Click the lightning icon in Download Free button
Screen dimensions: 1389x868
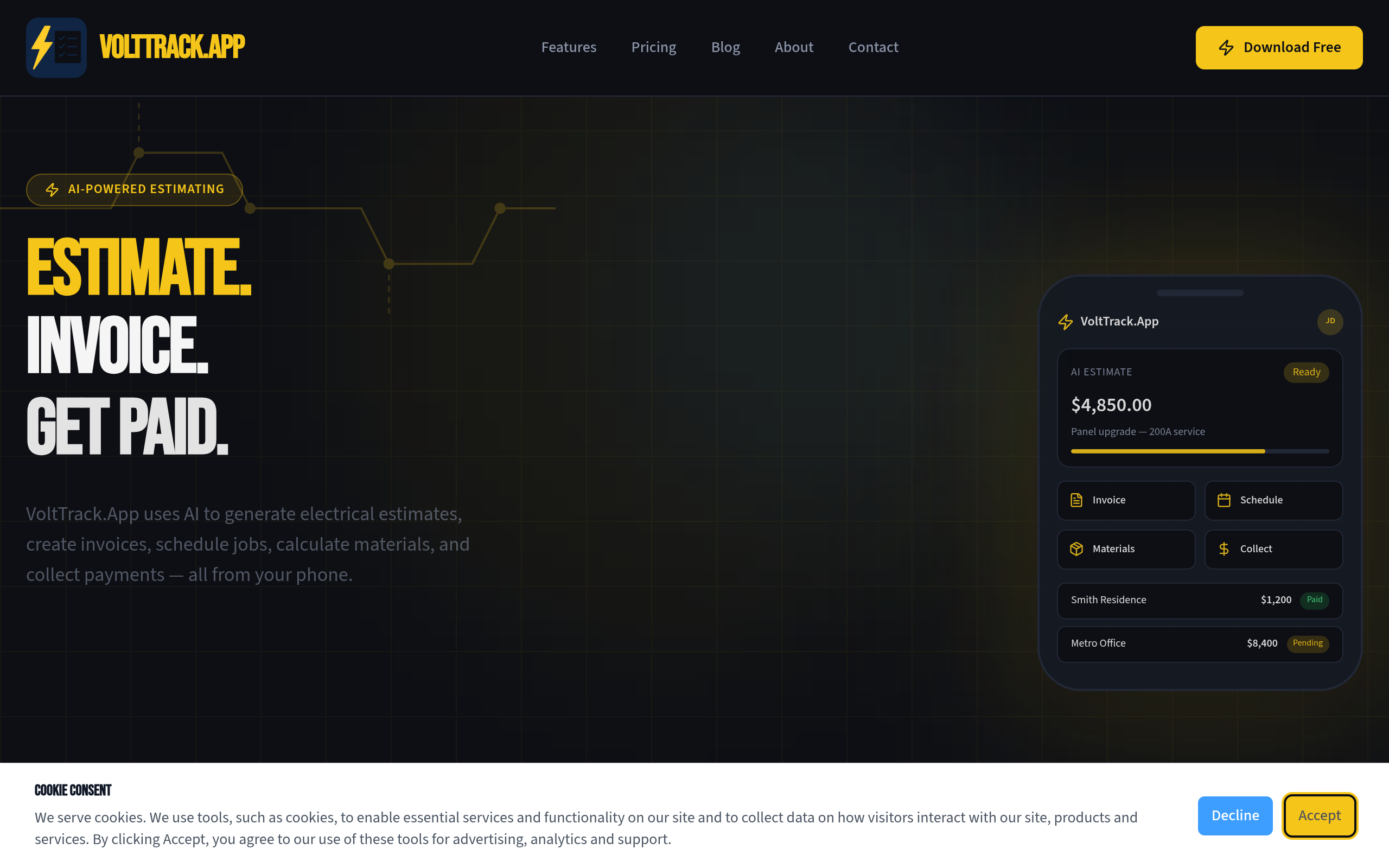pyautogui.click(x=1226, y=48)
